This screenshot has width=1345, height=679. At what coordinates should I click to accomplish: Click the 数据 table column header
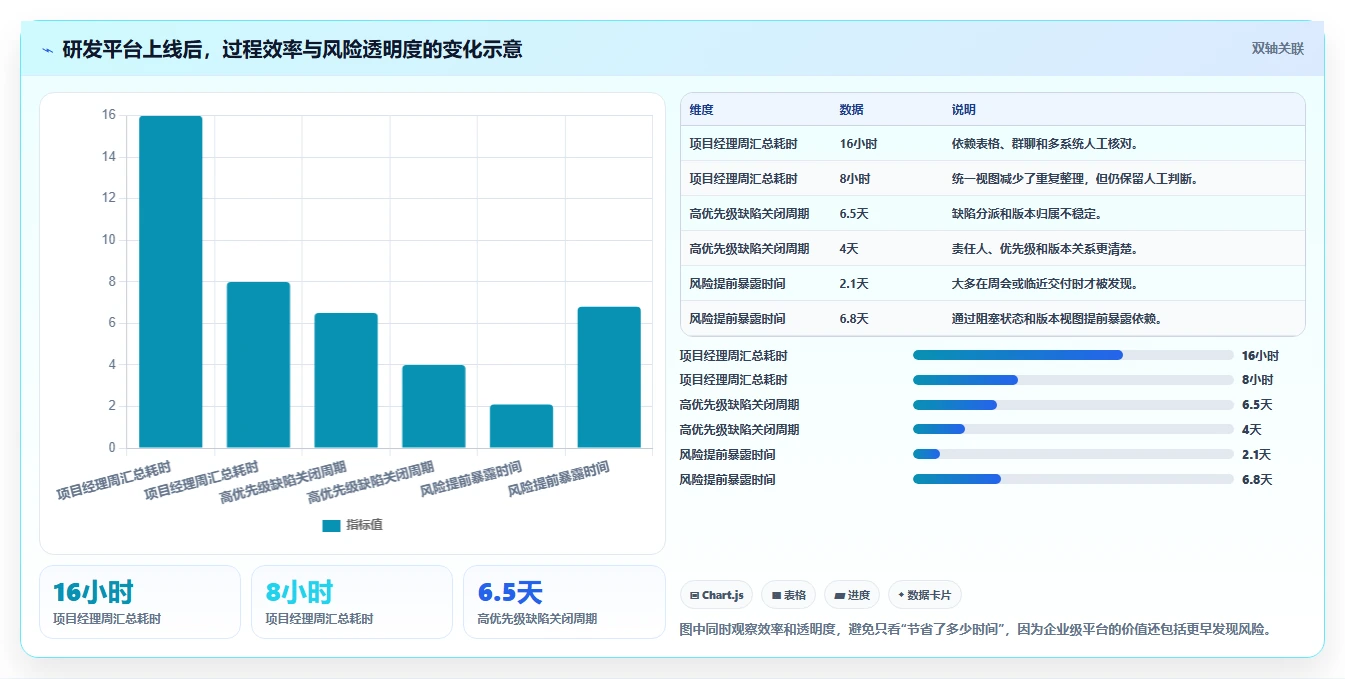pos(852,110)
